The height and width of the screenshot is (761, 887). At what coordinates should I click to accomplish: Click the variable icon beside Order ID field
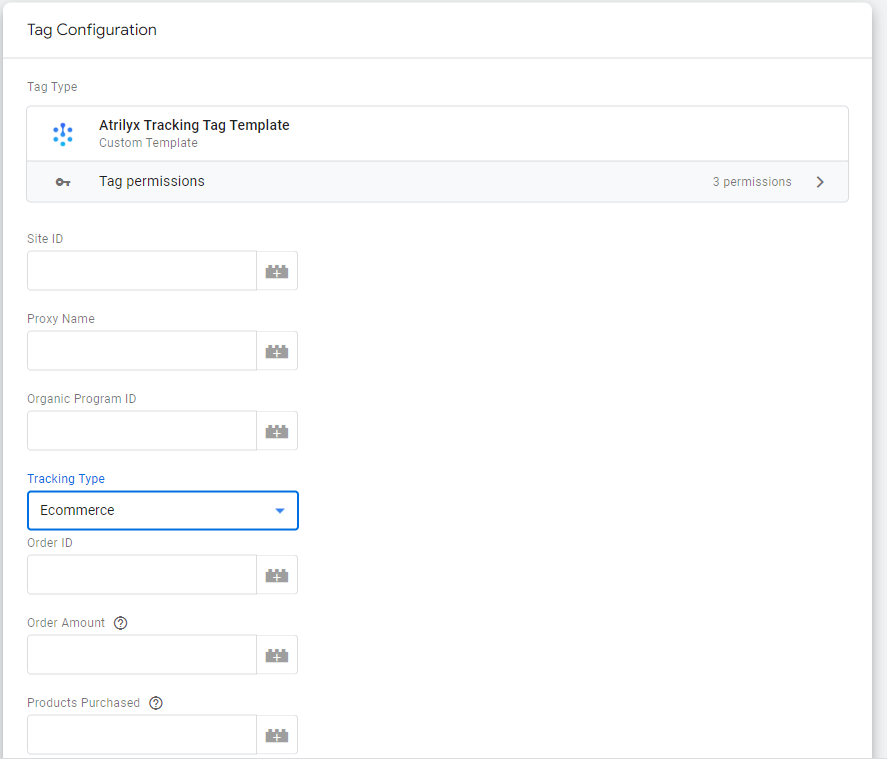click(x=277, y=575)
